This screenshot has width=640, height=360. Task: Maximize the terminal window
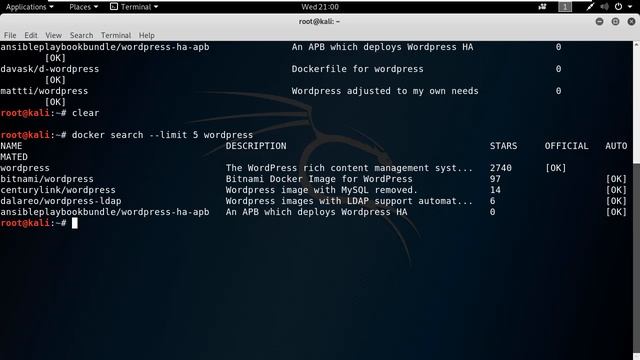615,22
